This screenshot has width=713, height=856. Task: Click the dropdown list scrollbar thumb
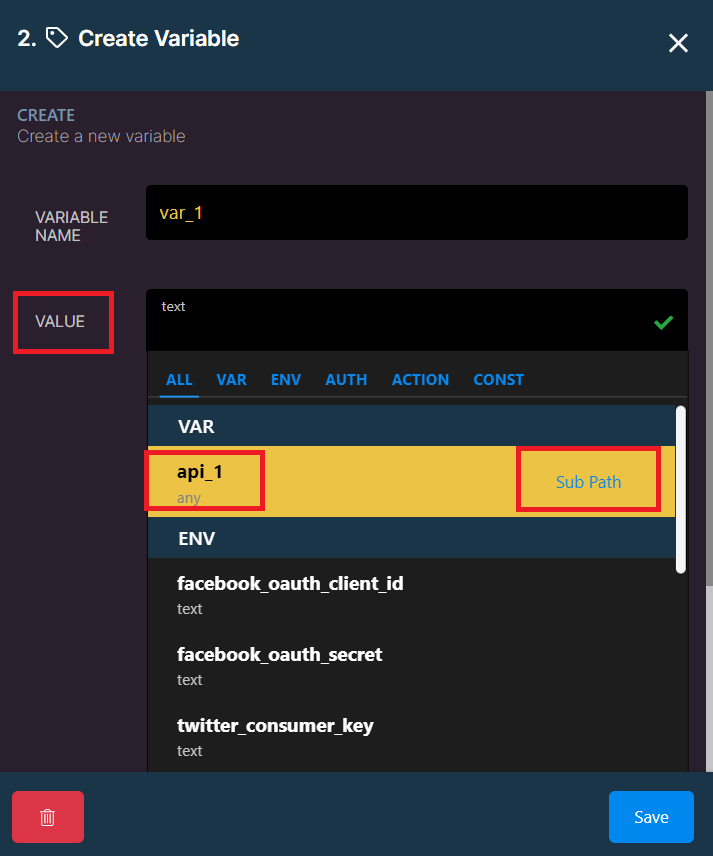point(680,490)
